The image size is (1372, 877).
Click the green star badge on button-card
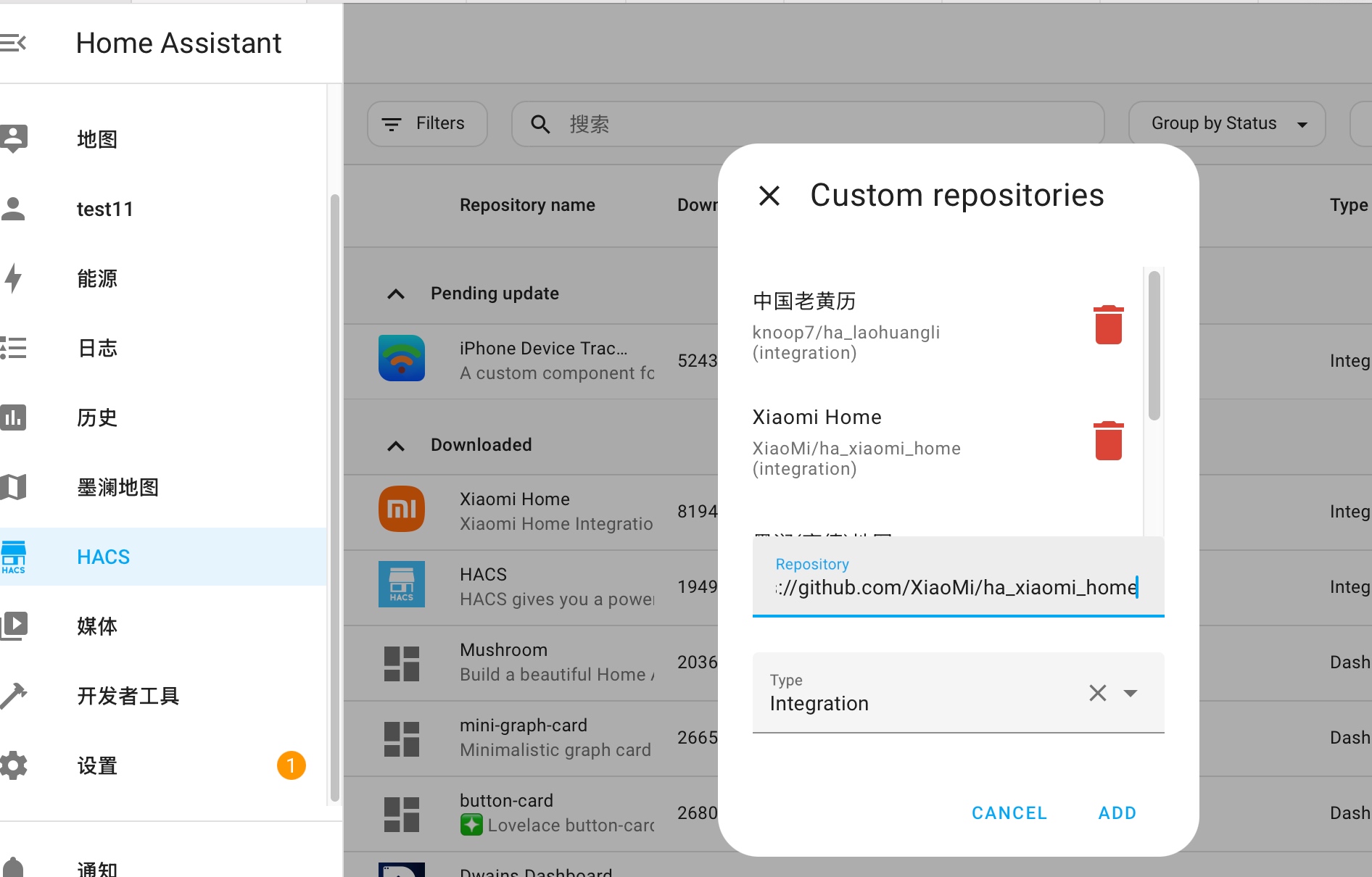(471, 825)
